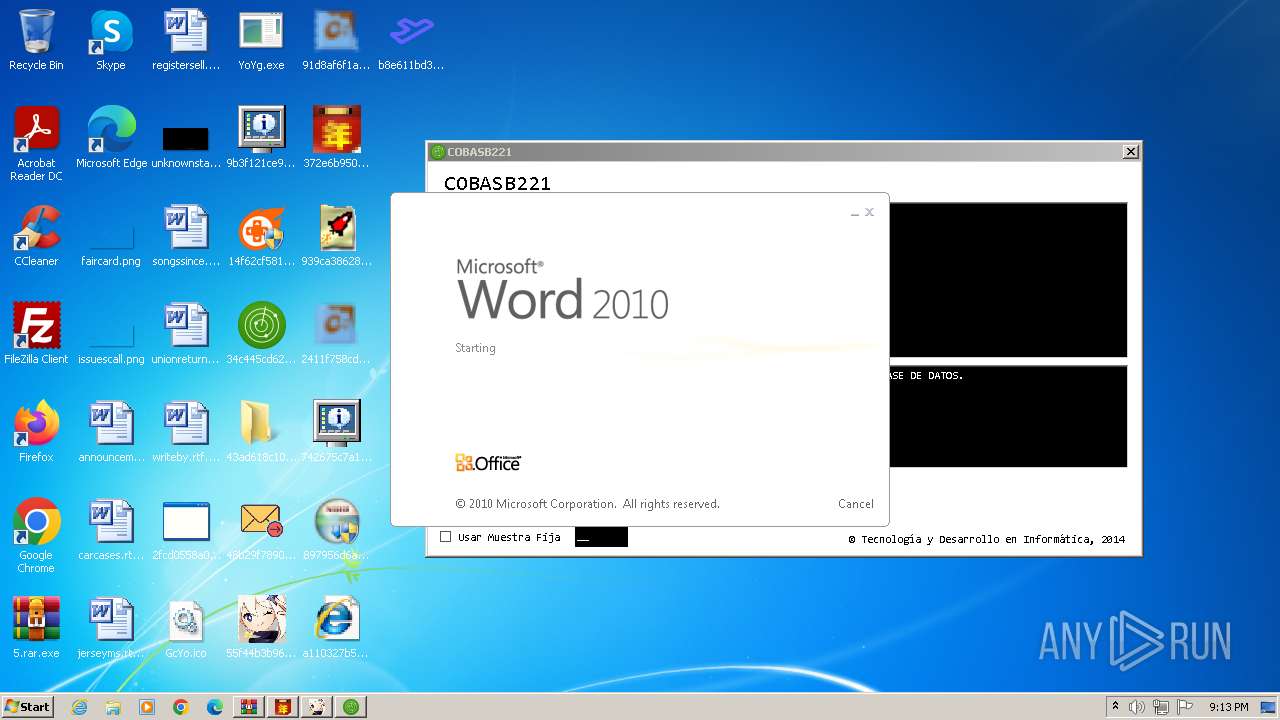Switch to the WinRAR taskbar button
This screenshot has height=720, width=1280.
pos(249,707)
